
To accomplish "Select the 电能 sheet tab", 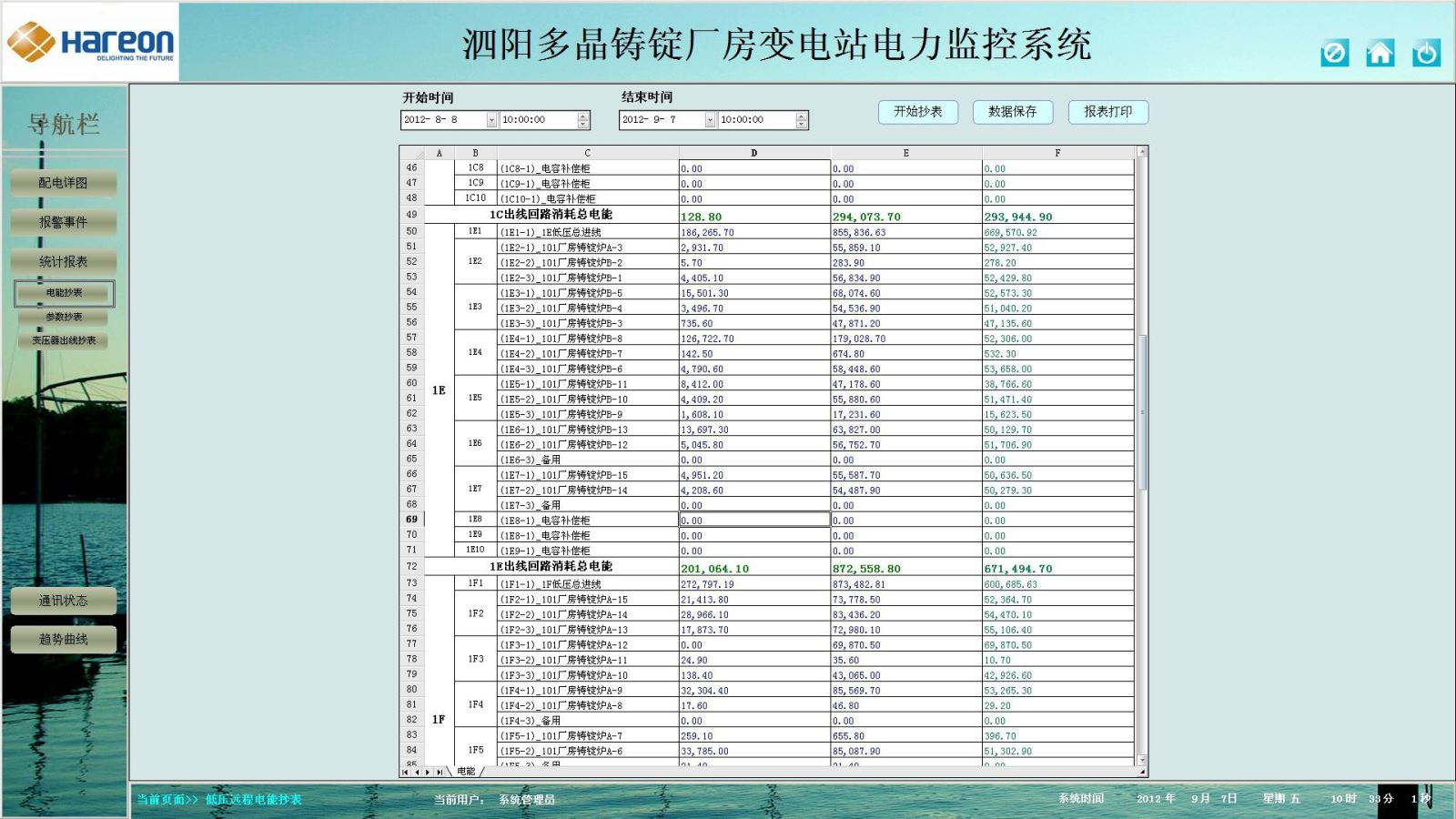I will click(x=466, y=772).
